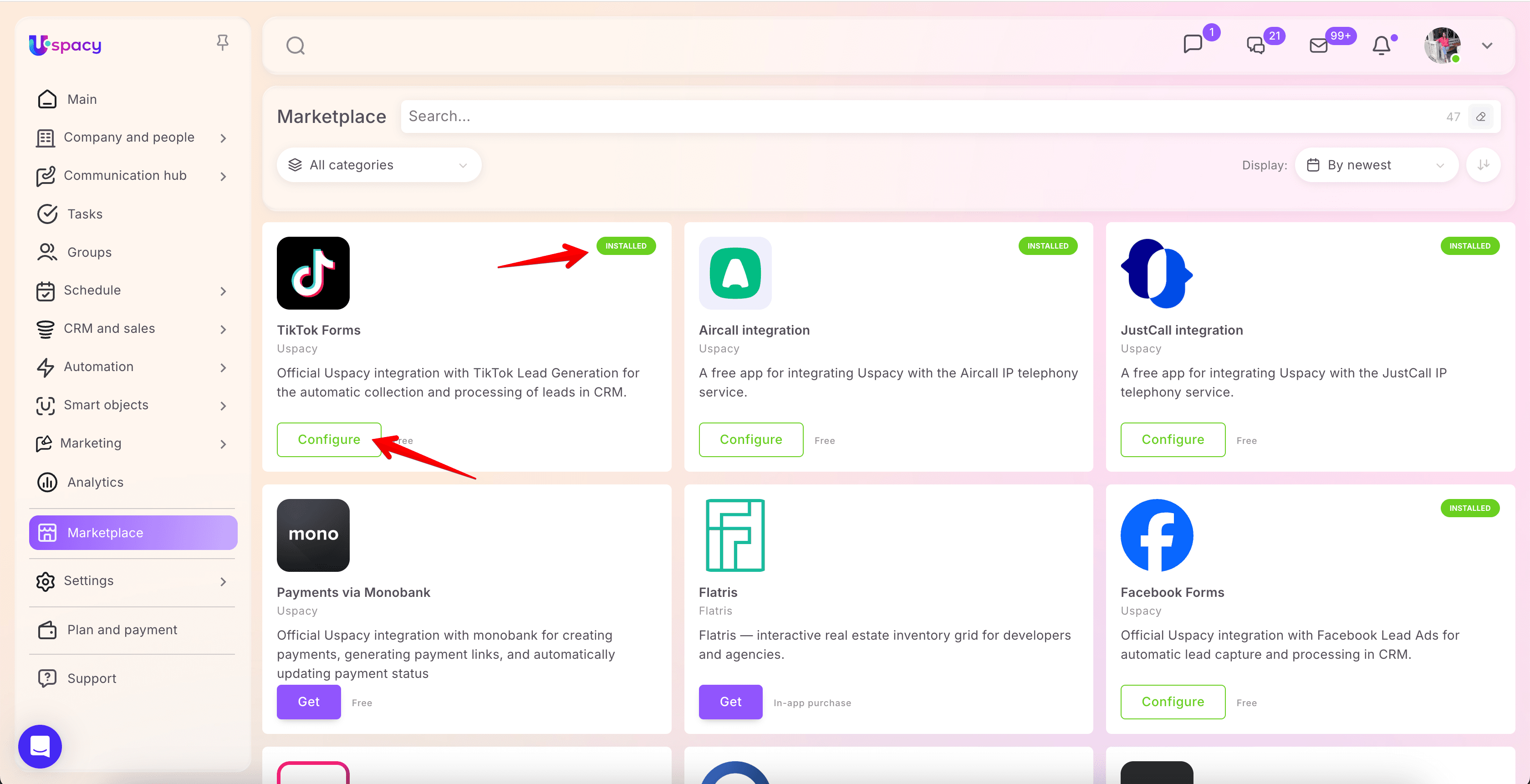The width and height of the screenshot is (1530, 784).
Task: Clear the Marketplace search with eraser icon
Action: [1481, 117]
